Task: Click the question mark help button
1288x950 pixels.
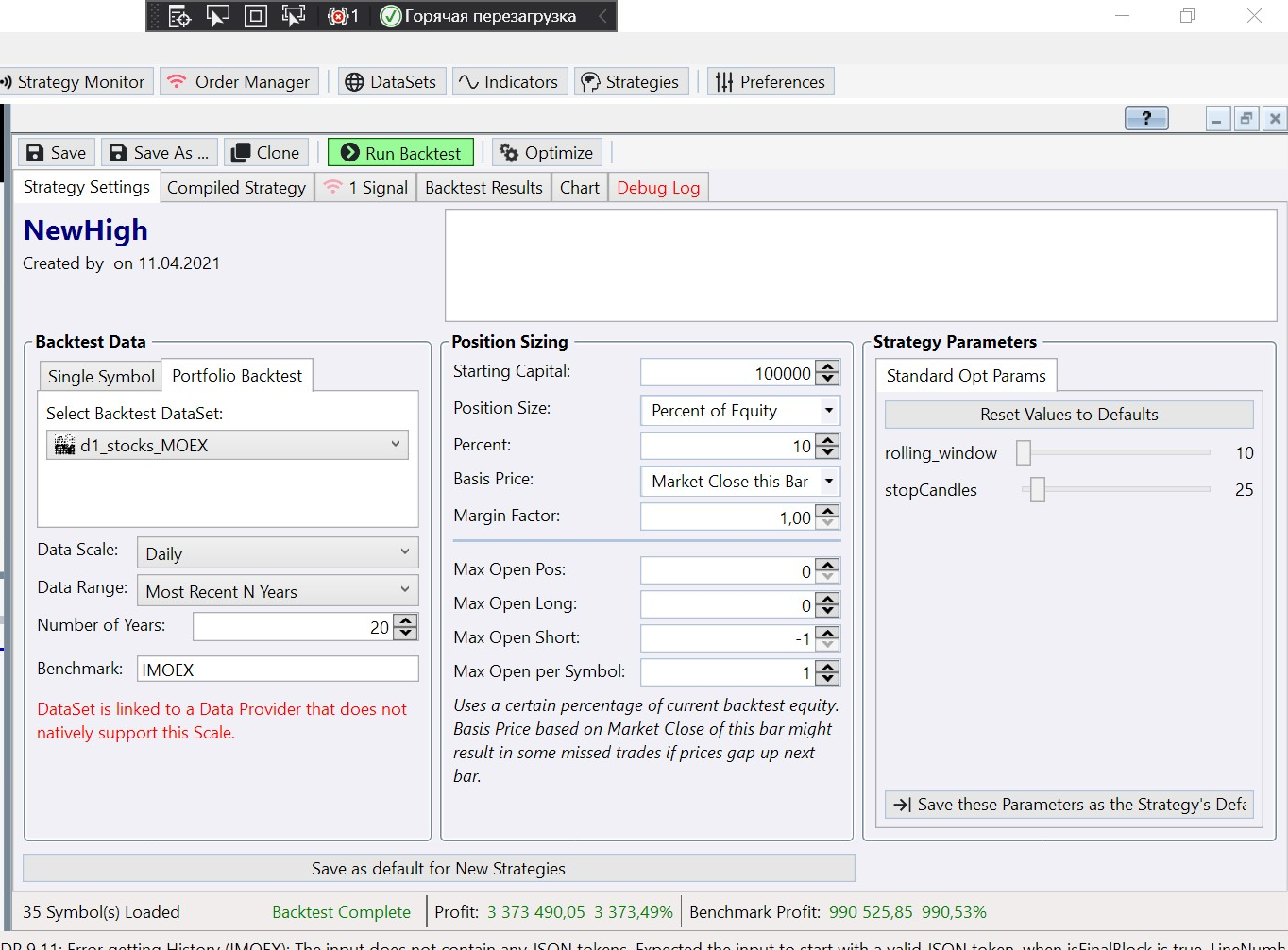Action: click(x=1146, y=118)
